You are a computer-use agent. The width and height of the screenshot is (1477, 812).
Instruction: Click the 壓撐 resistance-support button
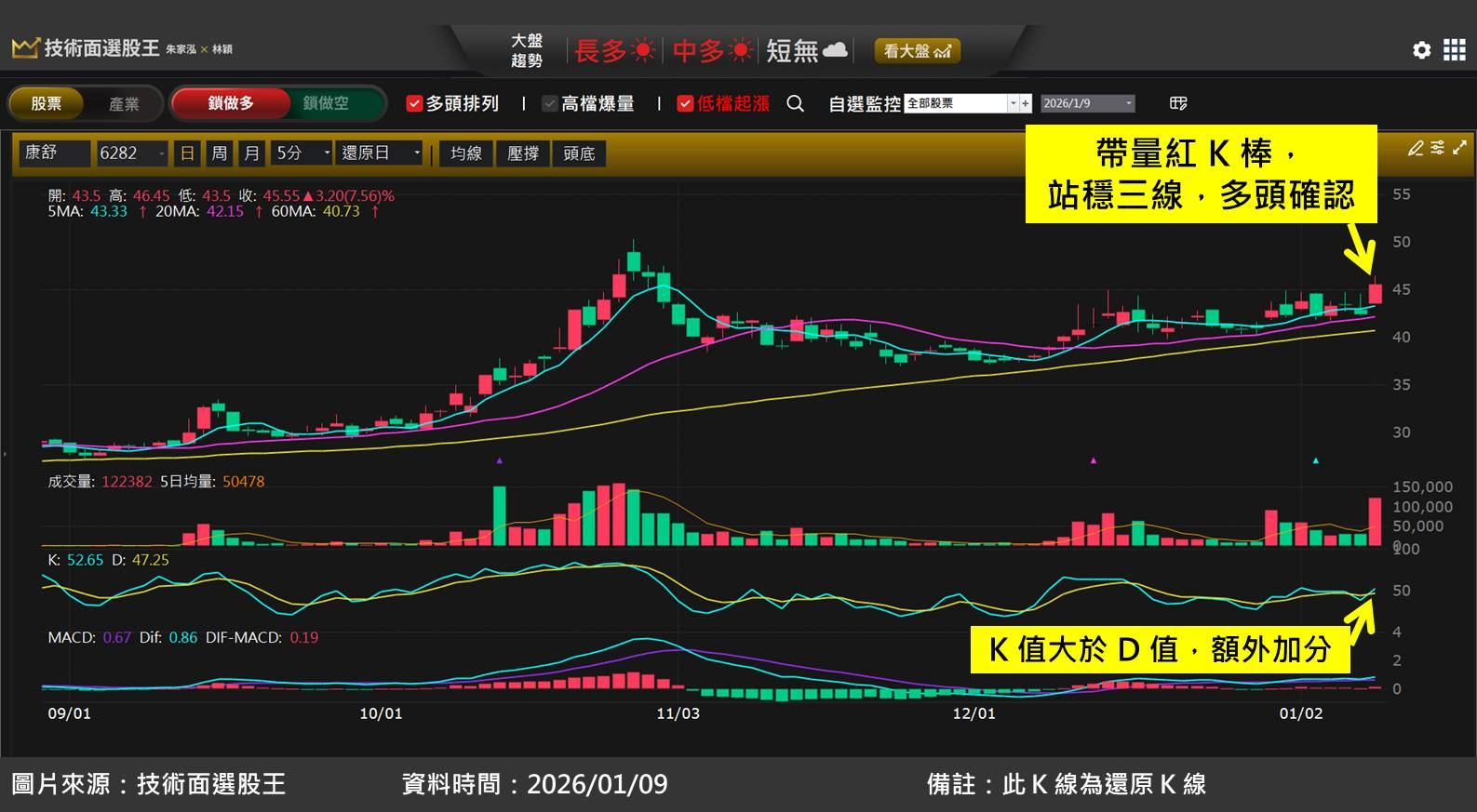point(523,153)
